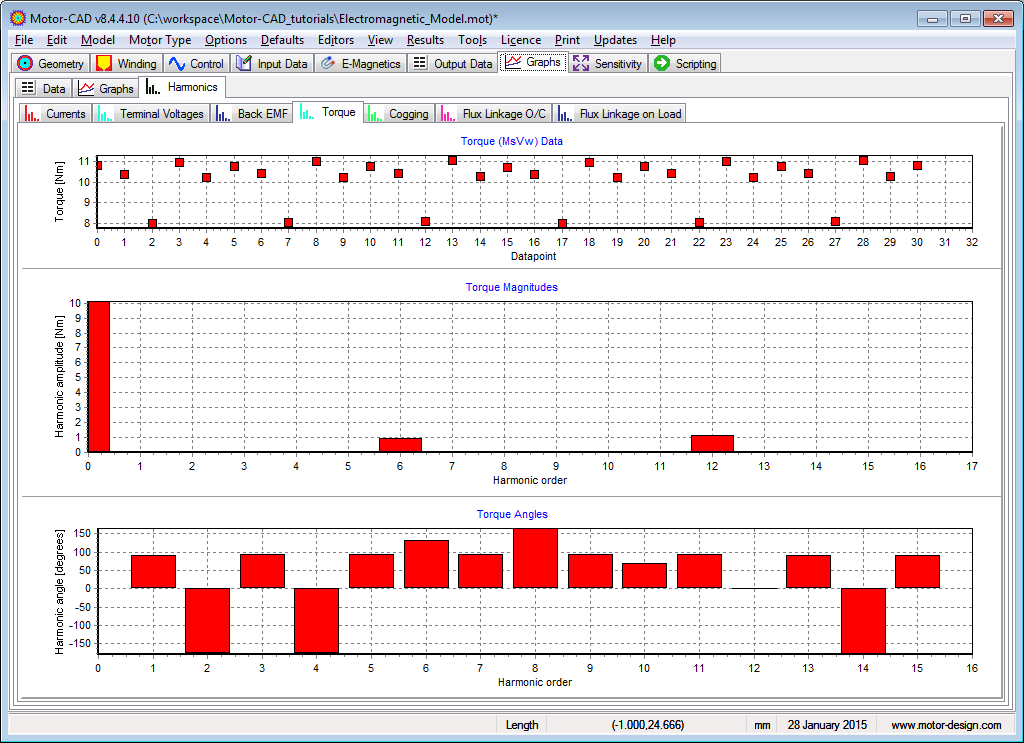Select the Terminal Voltages tab
Viewport: 1024px width, 743px height.
click(x=151, y=114)
